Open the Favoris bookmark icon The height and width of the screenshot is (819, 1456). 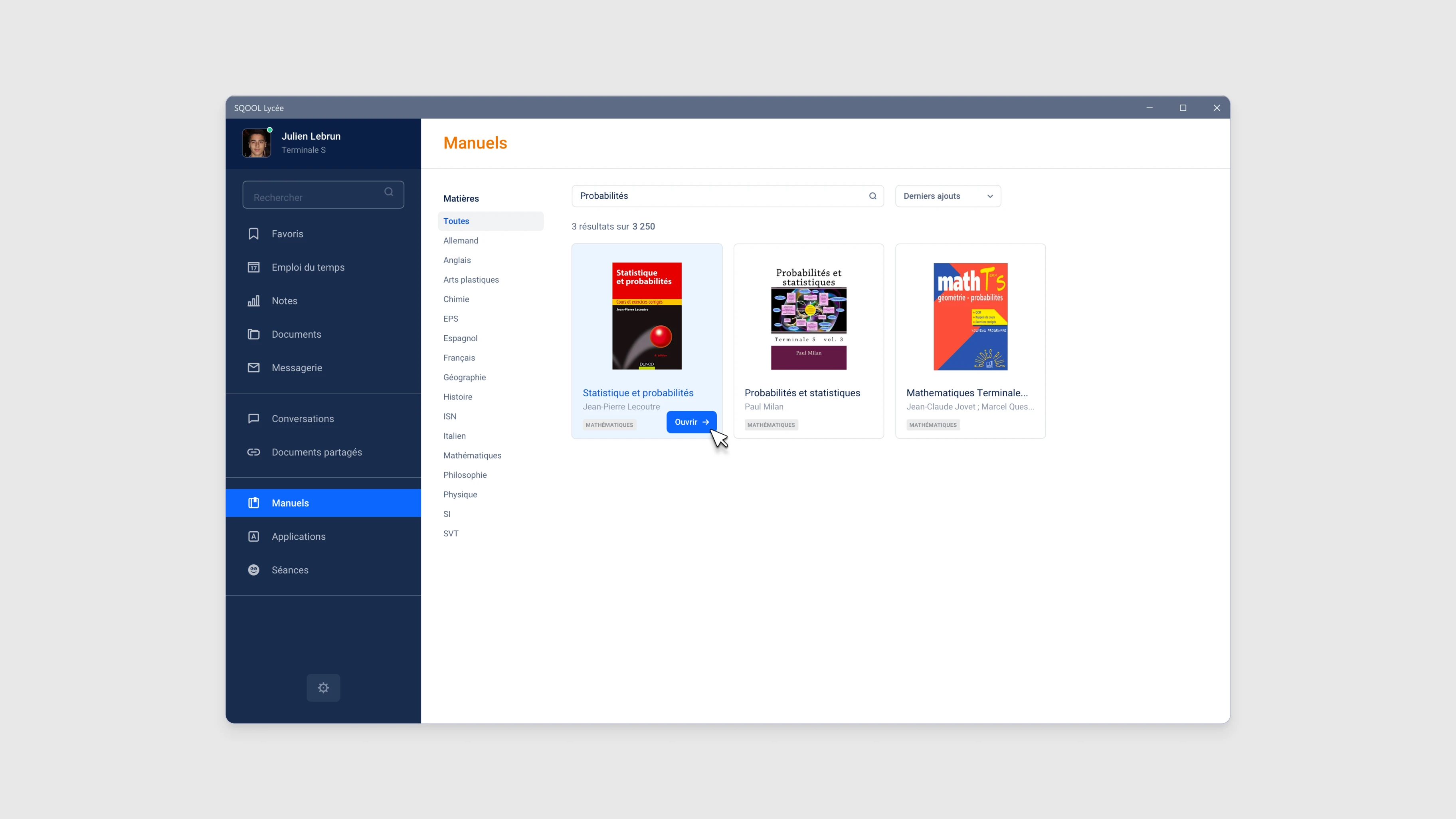[253, 233]
